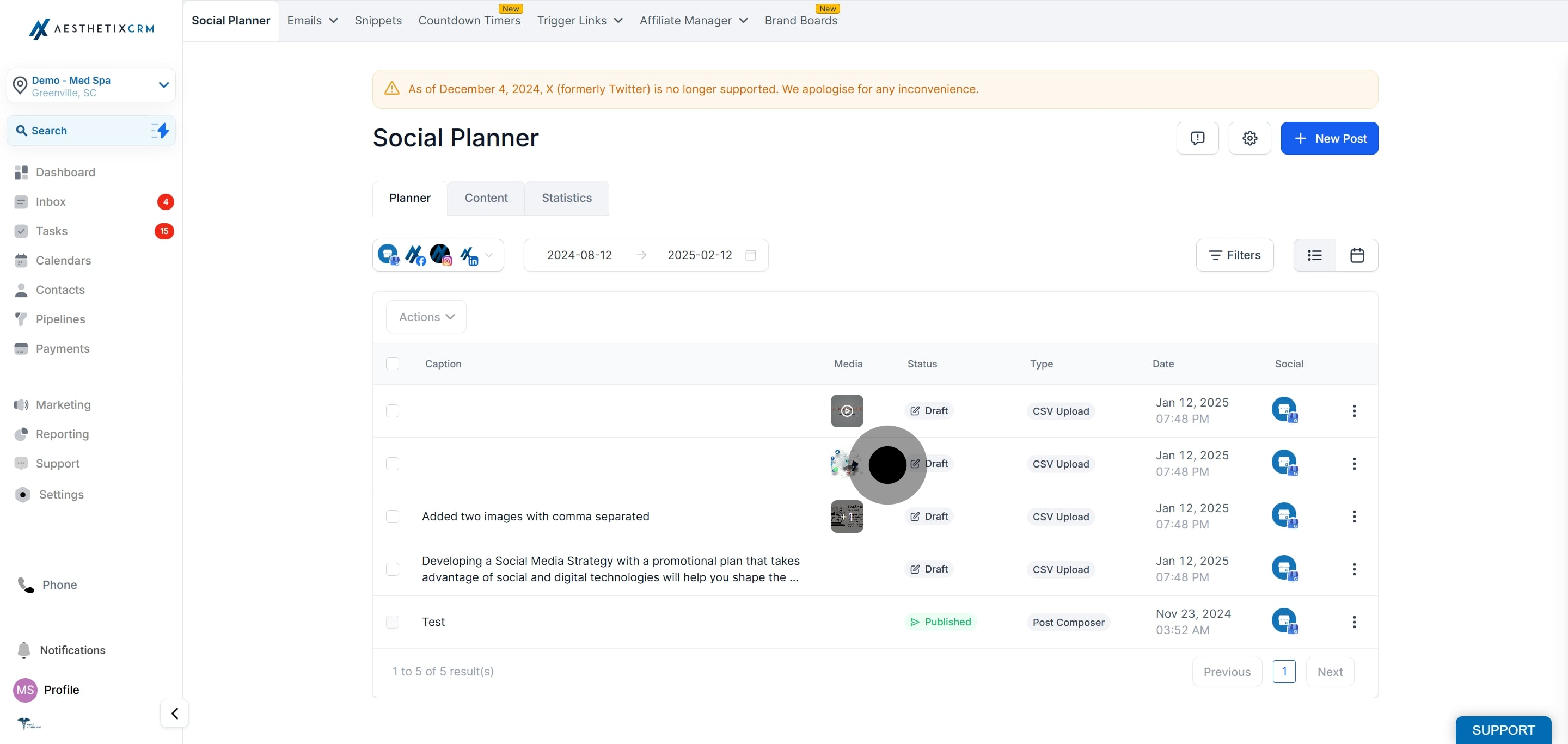Click the Caption column header

[x=443, y=364]
